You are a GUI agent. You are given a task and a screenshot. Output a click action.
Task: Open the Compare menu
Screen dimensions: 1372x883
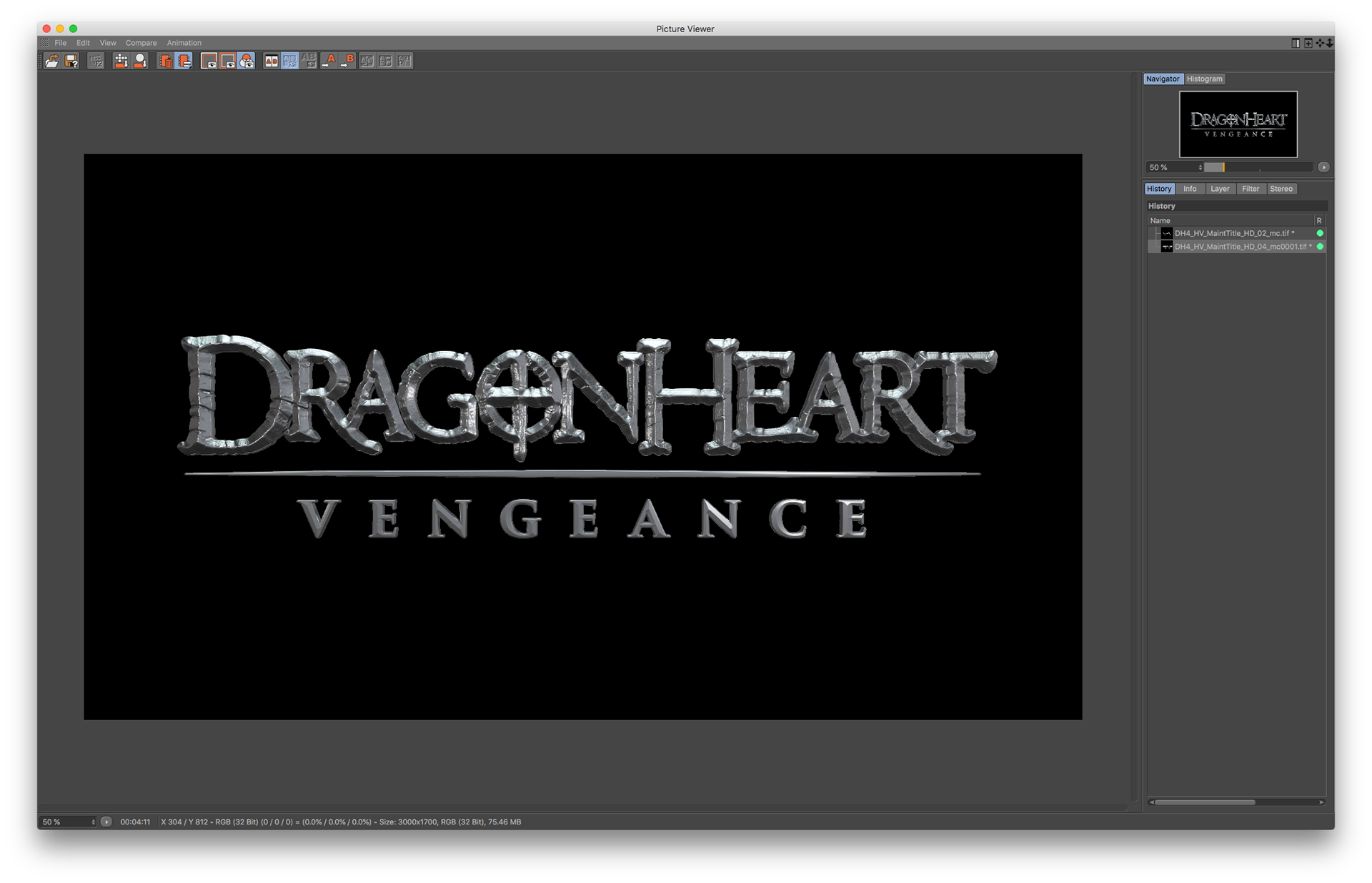click(141, 43)
